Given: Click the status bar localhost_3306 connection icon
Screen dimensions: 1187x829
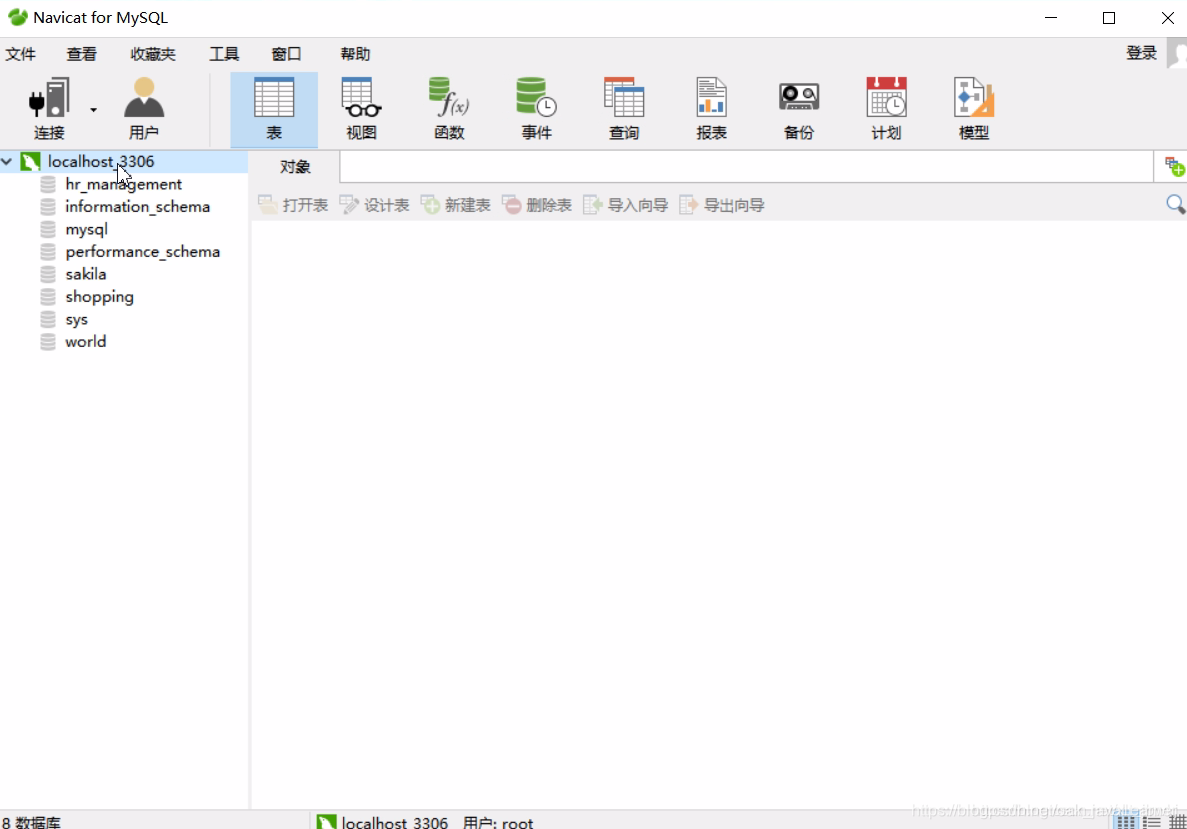Looking at the screenshot, I should click(326, 821).
